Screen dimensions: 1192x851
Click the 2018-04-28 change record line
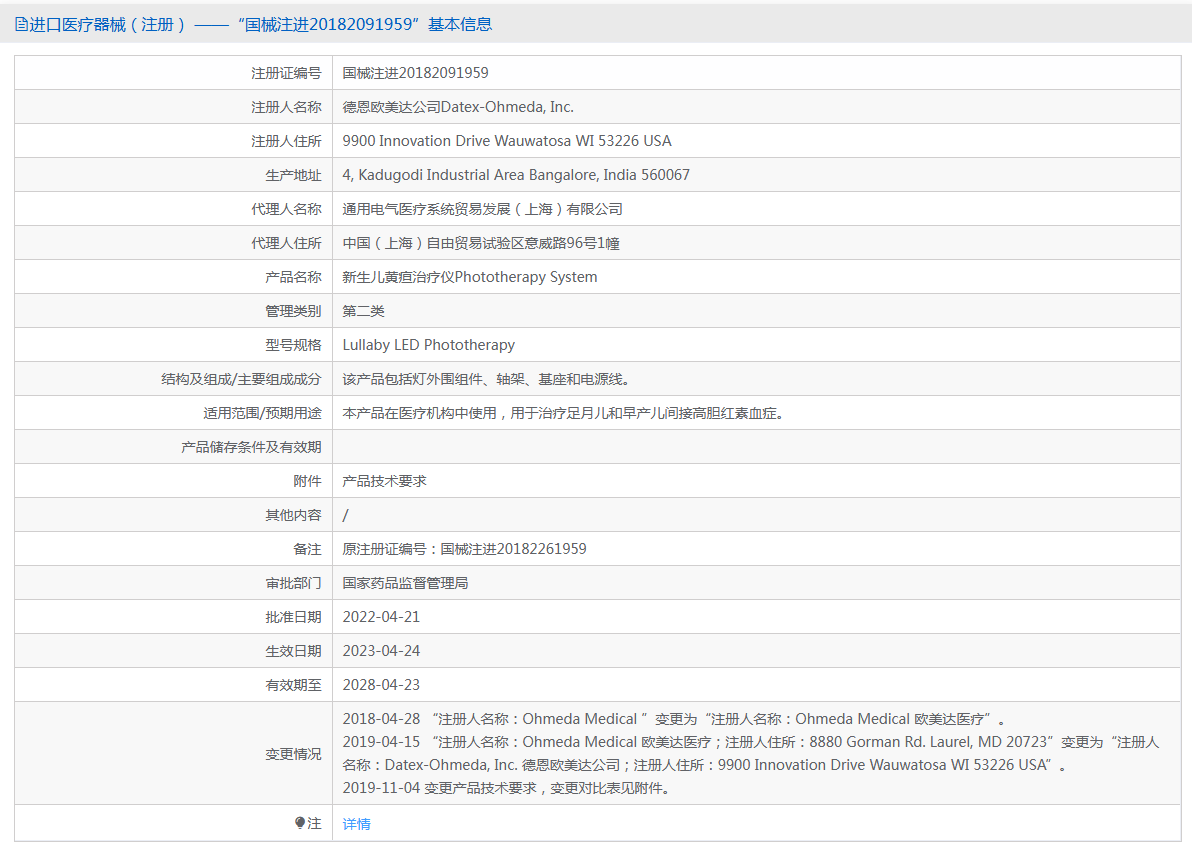tap(674, 719)
